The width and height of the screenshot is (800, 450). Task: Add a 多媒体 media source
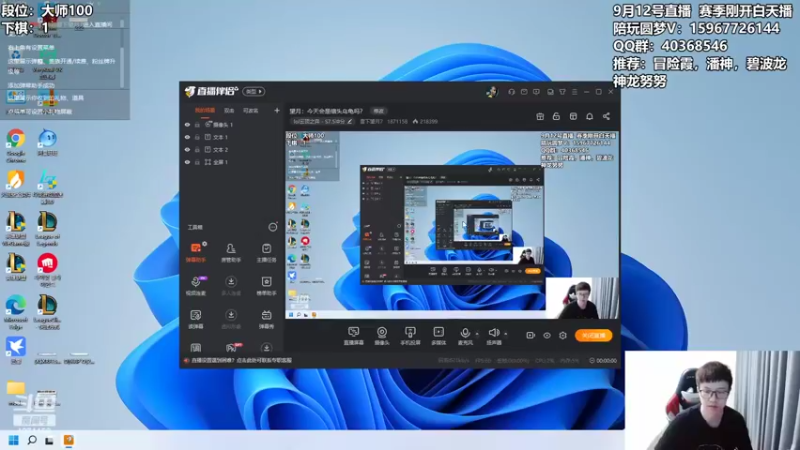pyautogui.click(x=438, y=336)
